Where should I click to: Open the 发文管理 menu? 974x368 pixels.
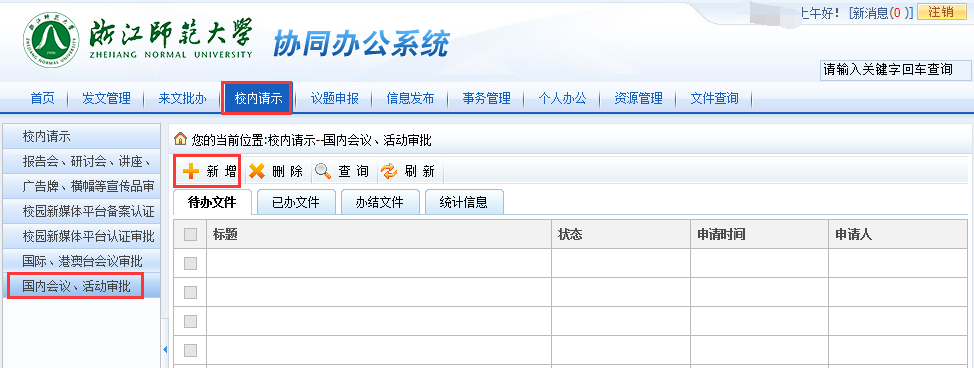pos(106,98)
